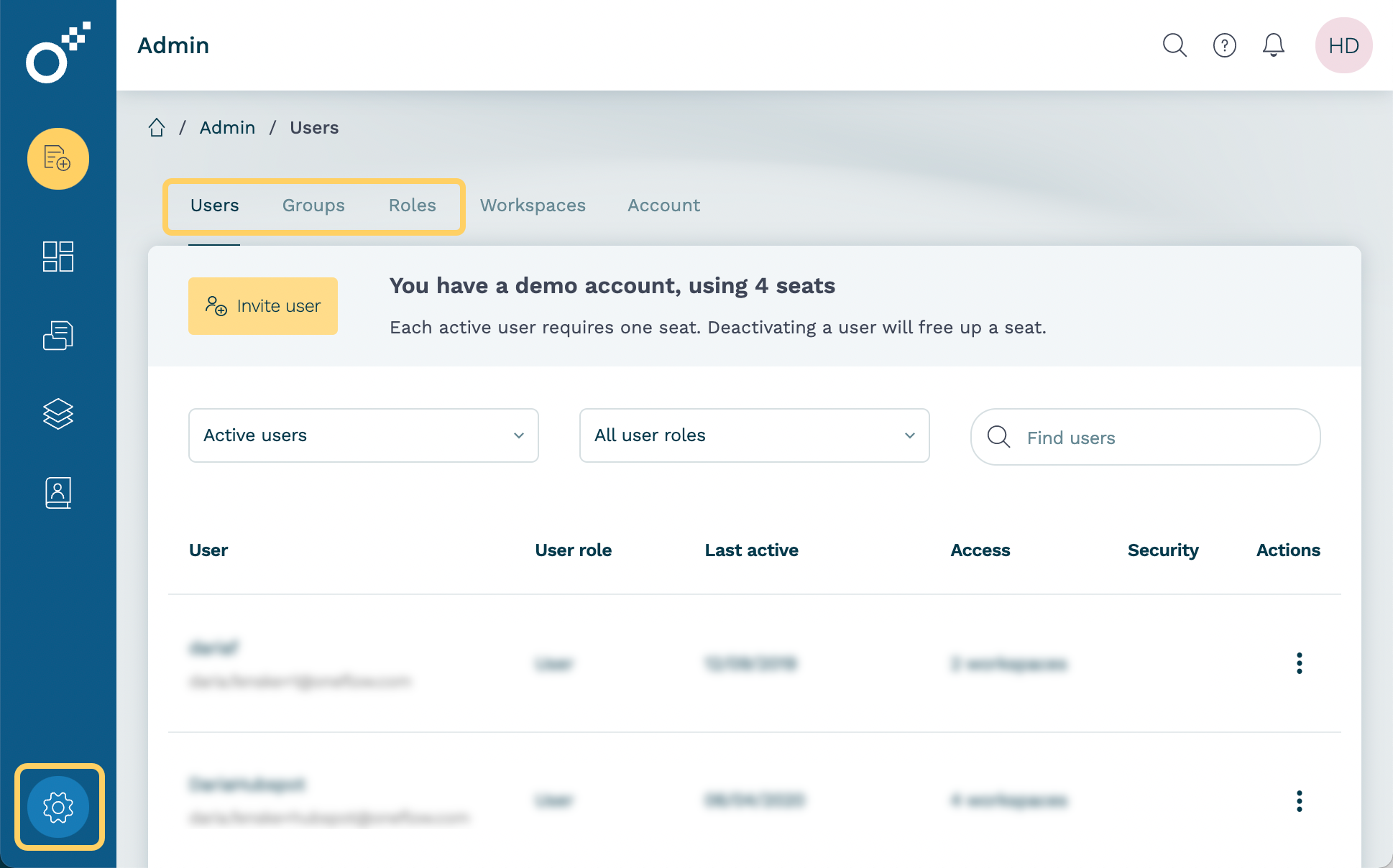
Task: Open the documents icon in sidebar
Action: 58,336
